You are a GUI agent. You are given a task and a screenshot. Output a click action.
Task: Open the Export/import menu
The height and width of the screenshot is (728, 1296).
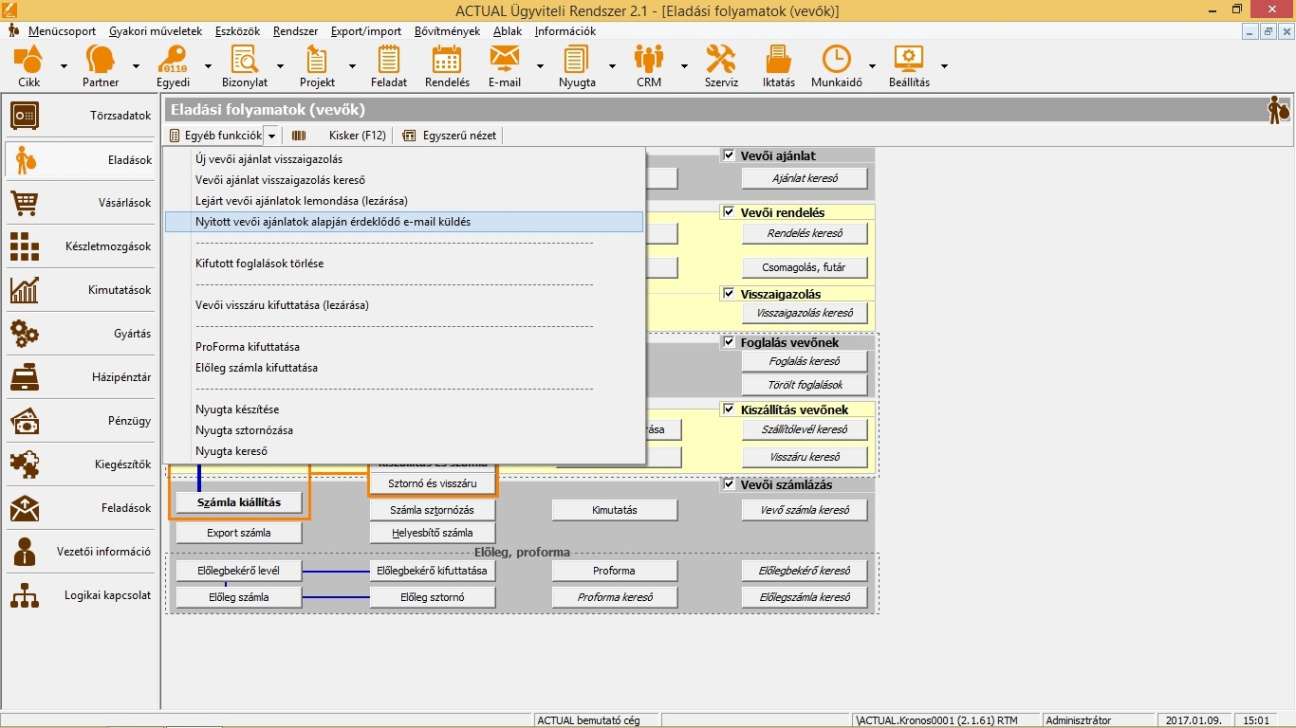coord(366,31)
